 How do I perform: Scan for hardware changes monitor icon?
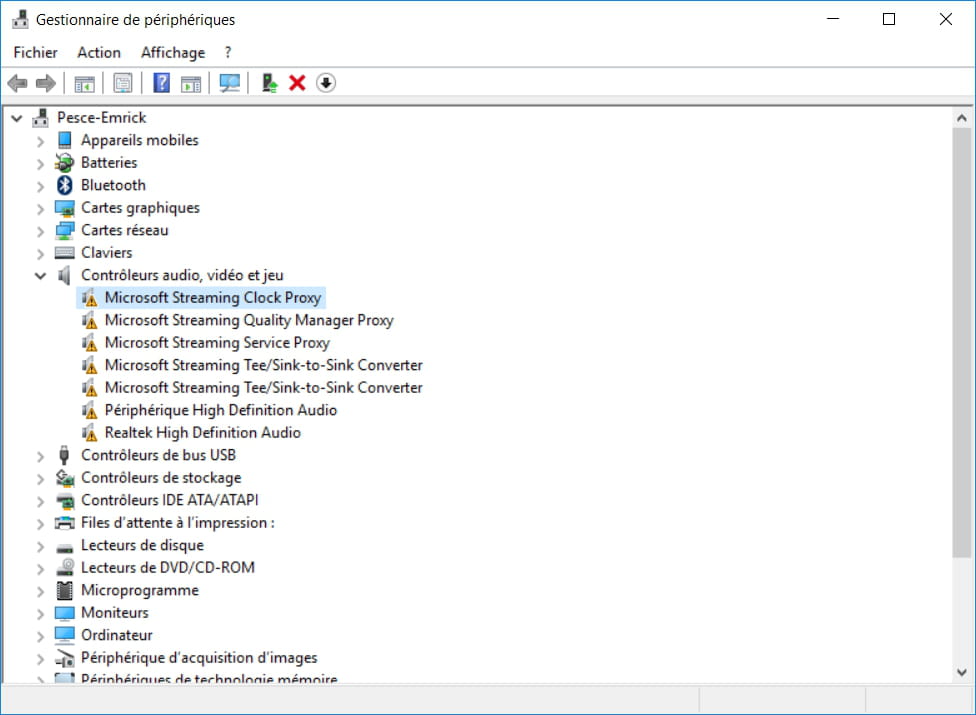[x=230, y=83]
